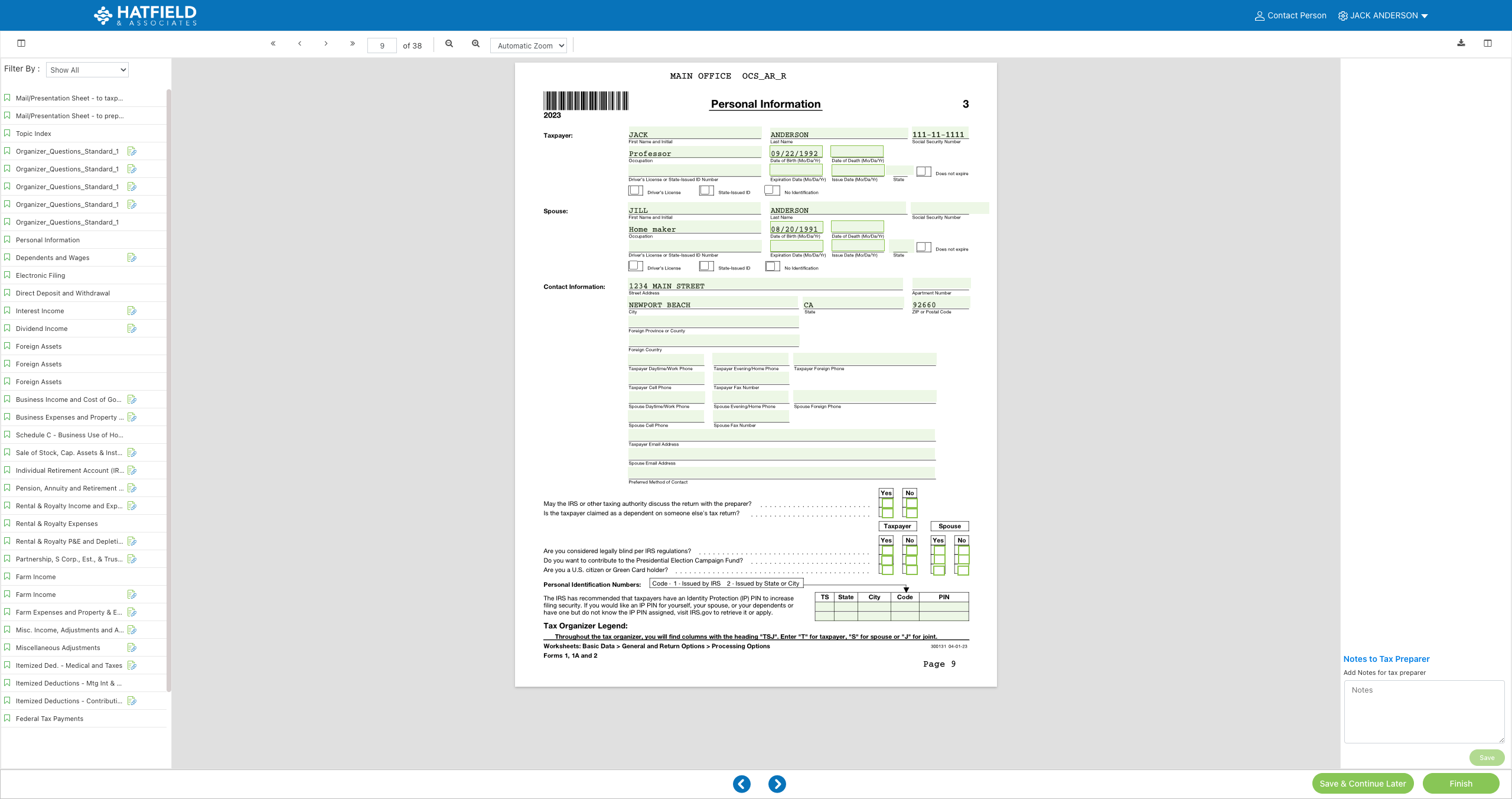Open the edit icon beside Dividend Income

[x=131, y=328]
